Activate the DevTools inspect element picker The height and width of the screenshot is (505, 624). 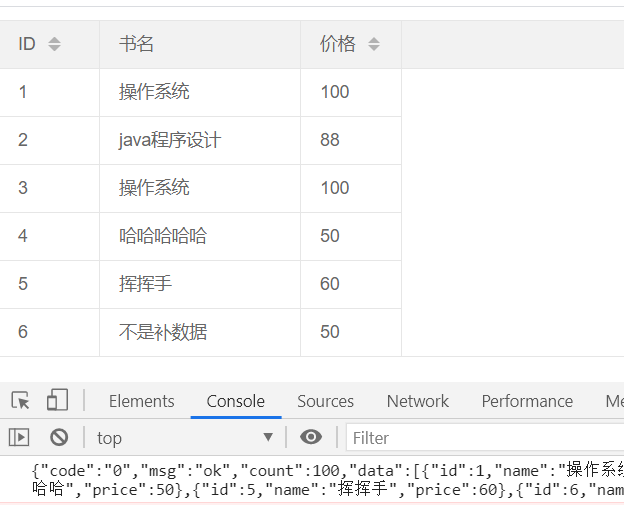coord(20,400)
